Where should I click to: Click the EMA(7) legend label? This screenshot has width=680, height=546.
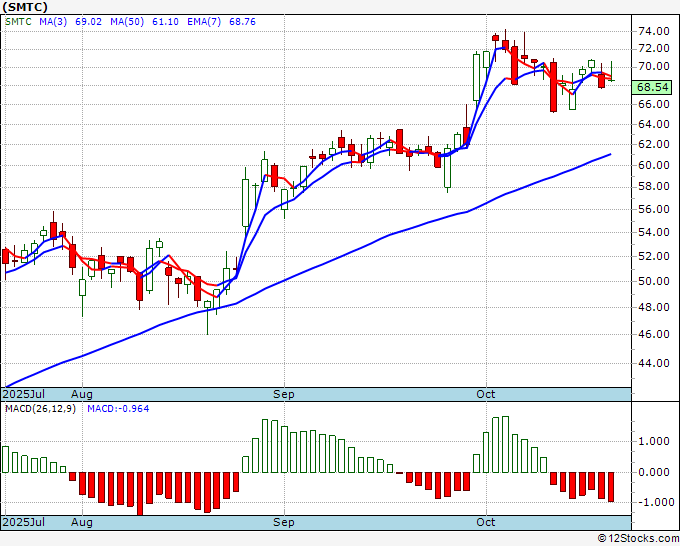coord(204,22)
